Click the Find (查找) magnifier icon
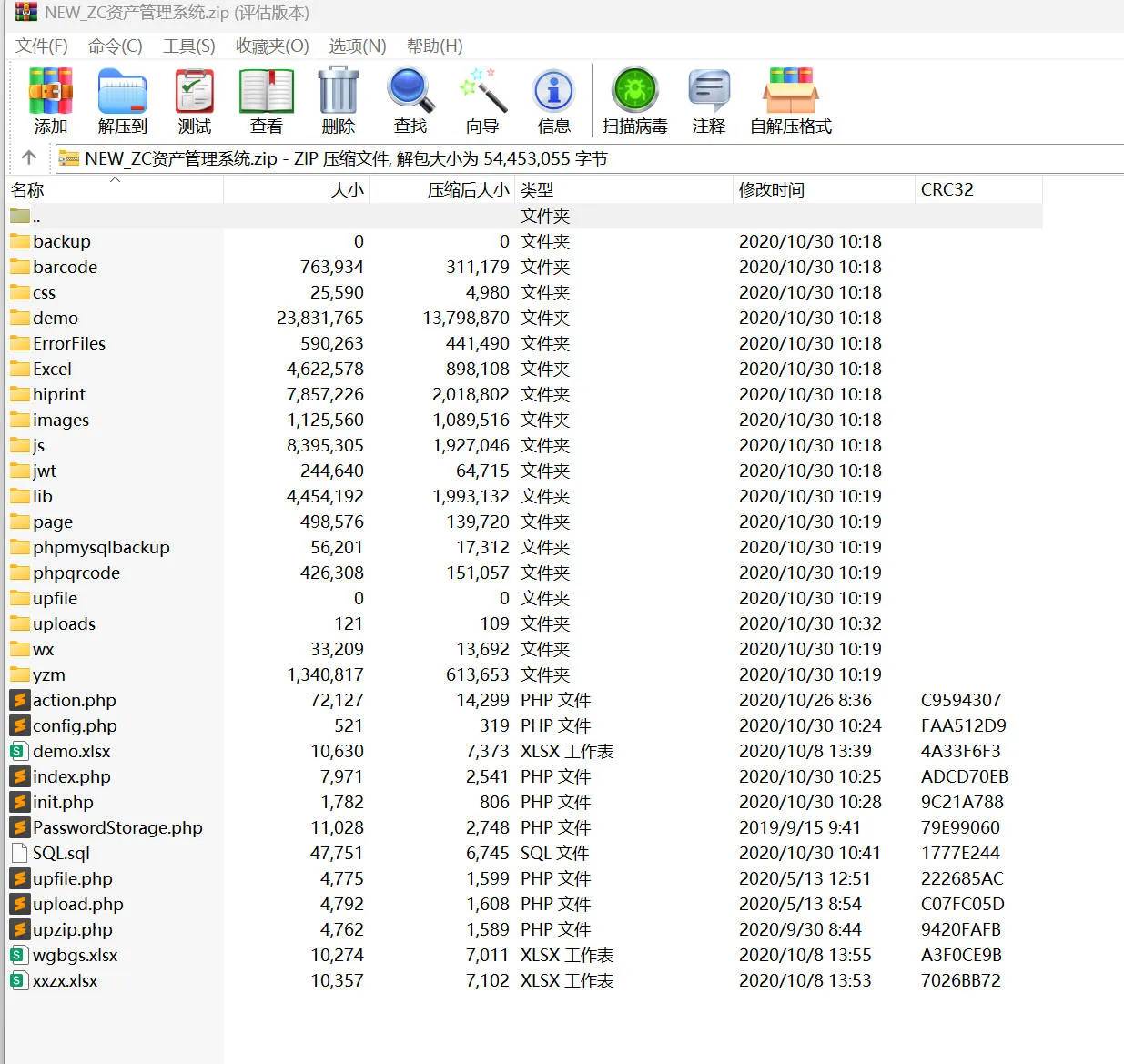 point(410,91)
